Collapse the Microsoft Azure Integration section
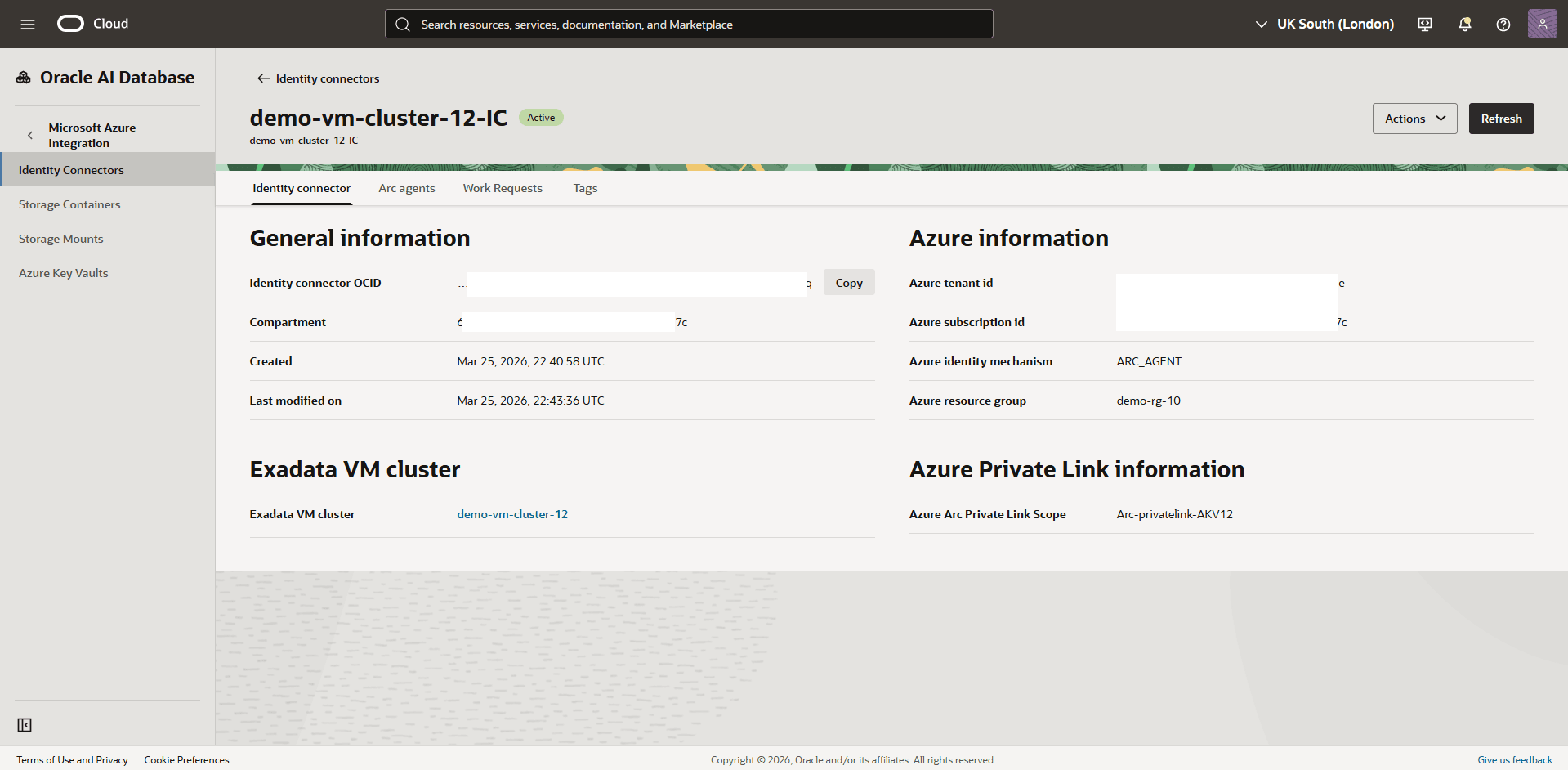This screenshot has height=770, width=1568. (x=30, y=135)
